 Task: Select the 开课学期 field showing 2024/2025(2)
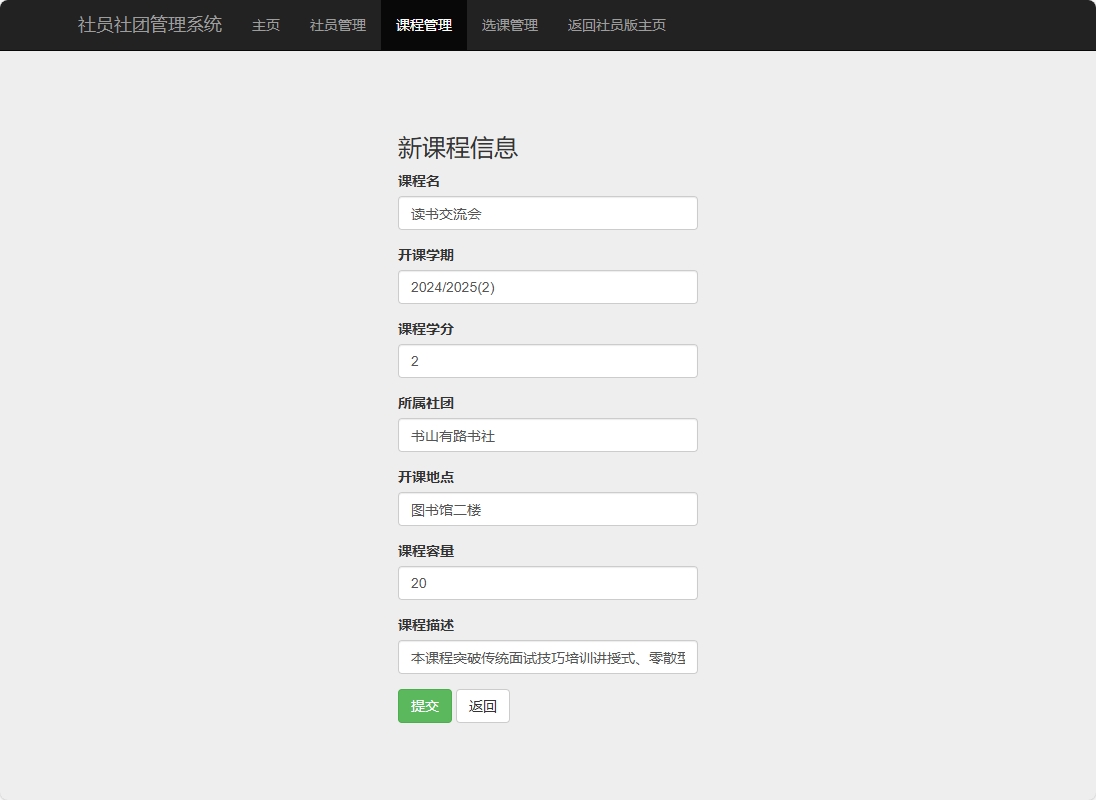[x=547, y=287]
